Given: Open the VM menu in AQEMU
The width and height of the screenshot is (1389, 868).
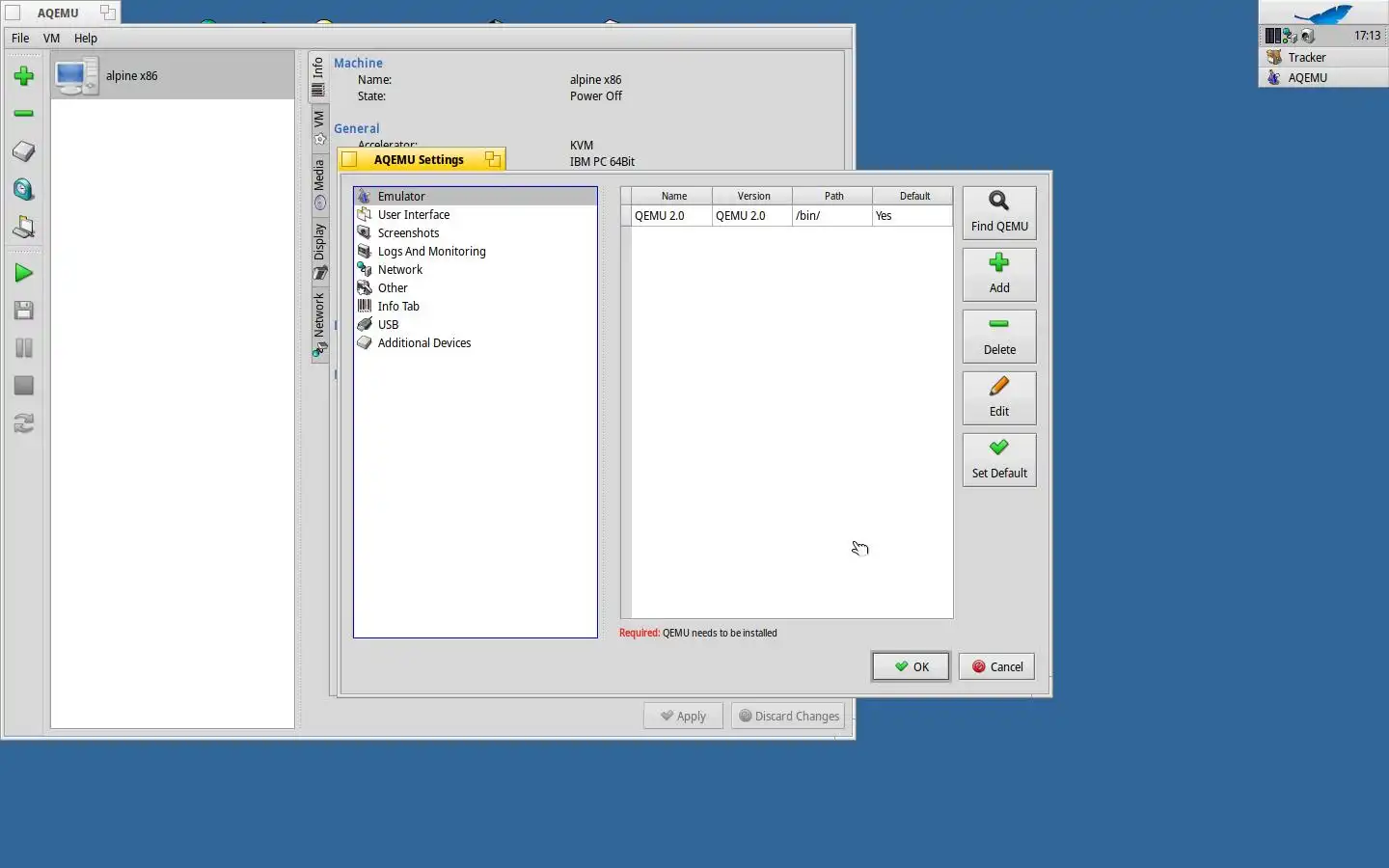Looking at the screenshot, I should click(x=51, y=39).
